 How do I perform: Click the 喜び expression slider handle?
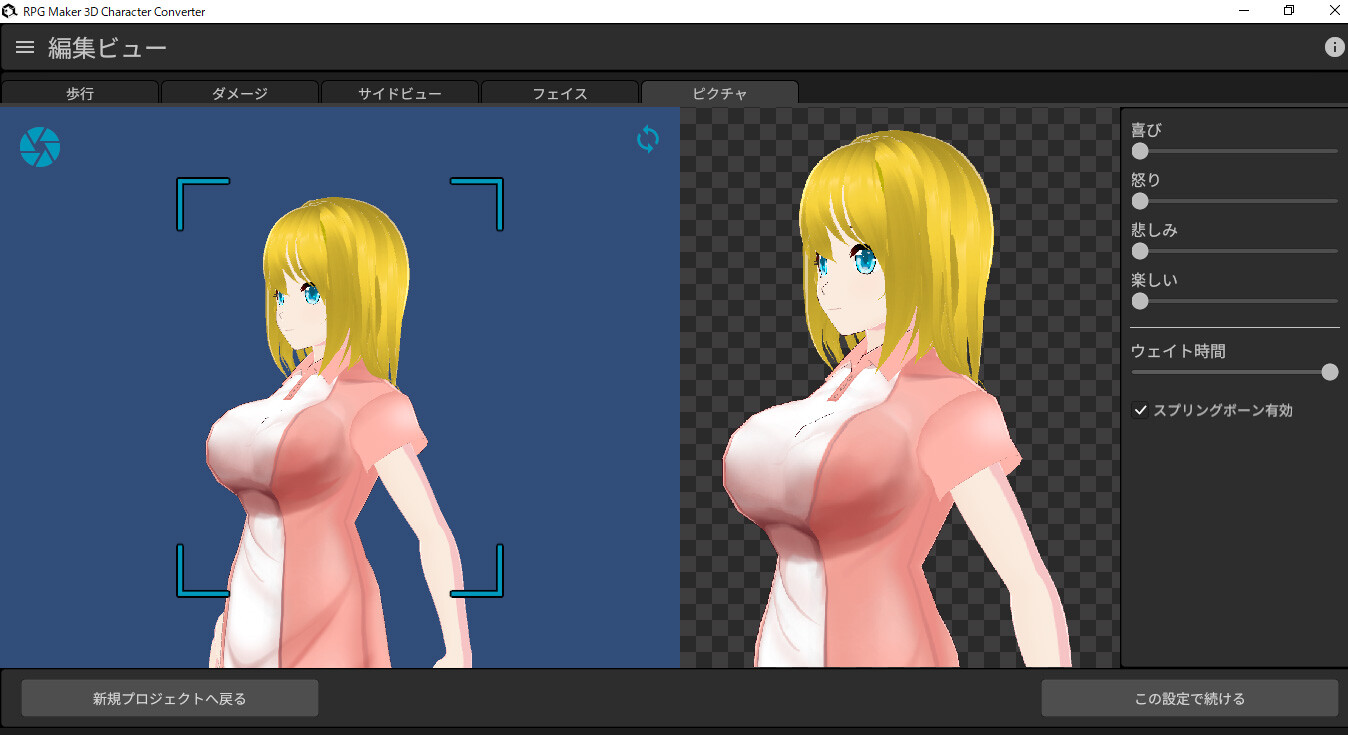click(1139, 151)
